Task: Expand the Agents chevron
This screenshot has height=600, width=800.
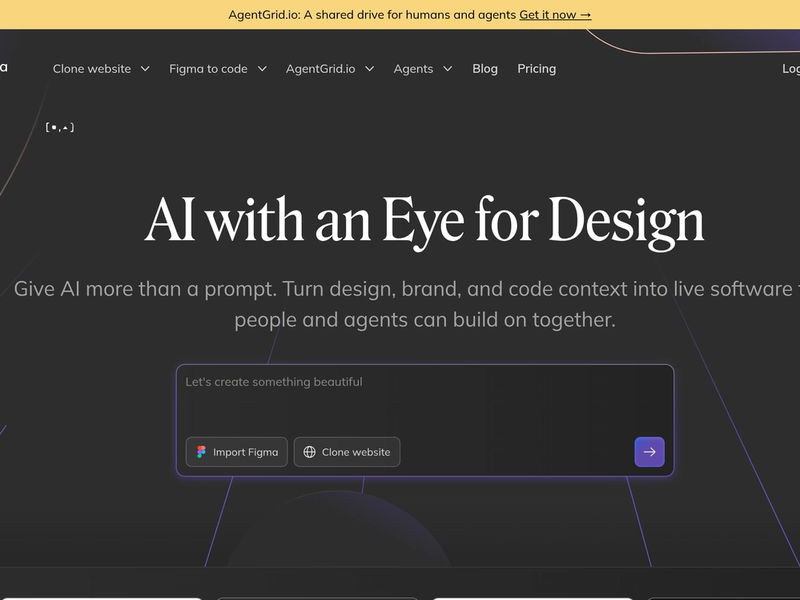Action: coord(447,69)
